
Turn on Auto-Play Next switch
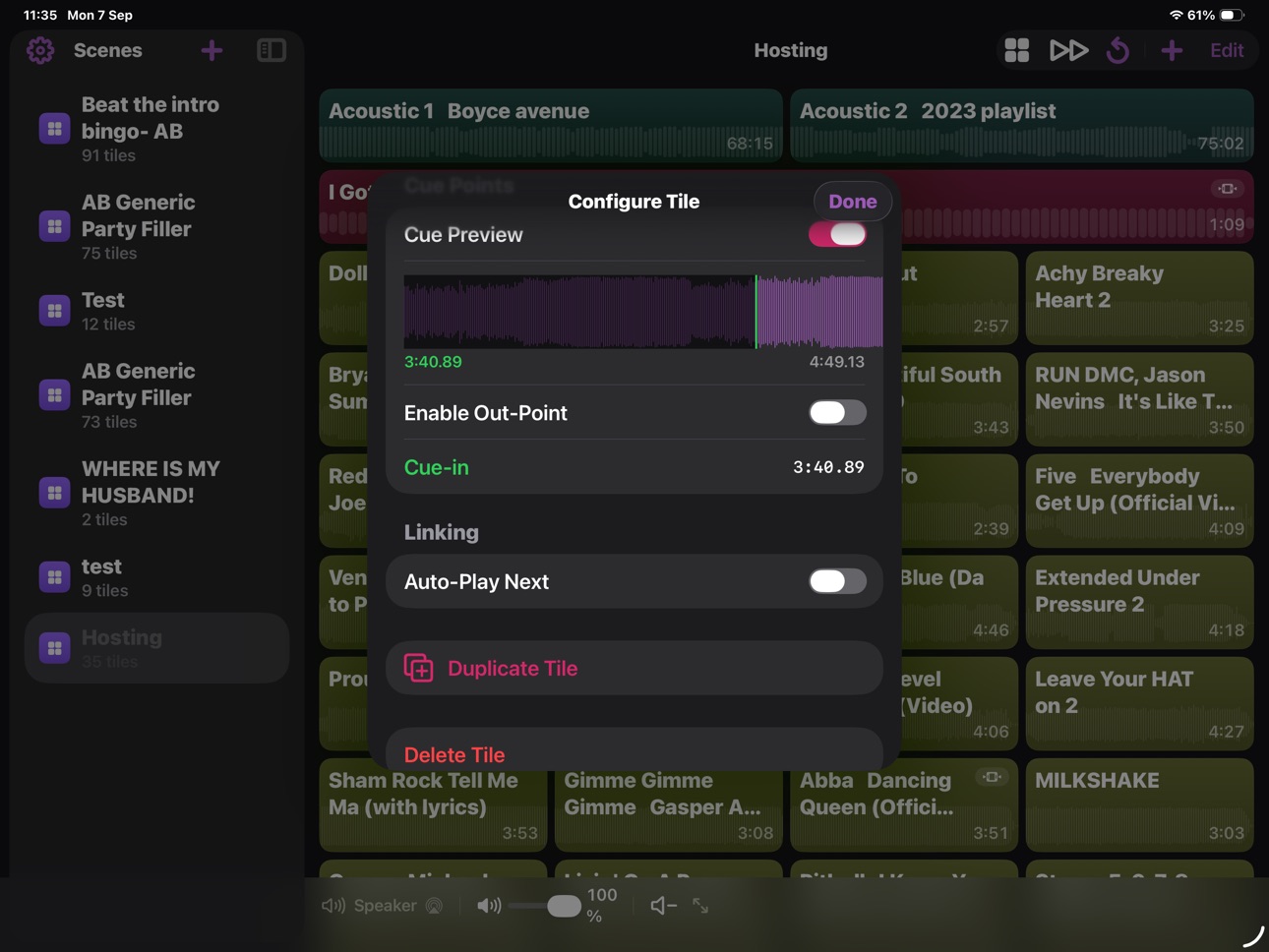pyautogui.click(x=837, y=581)
